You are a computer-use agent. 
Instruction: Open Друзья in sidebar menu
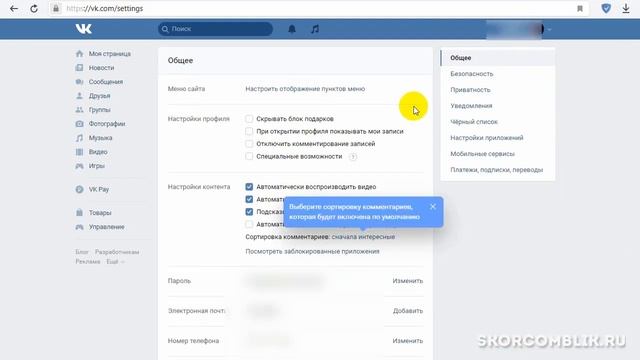pos(100,96)
